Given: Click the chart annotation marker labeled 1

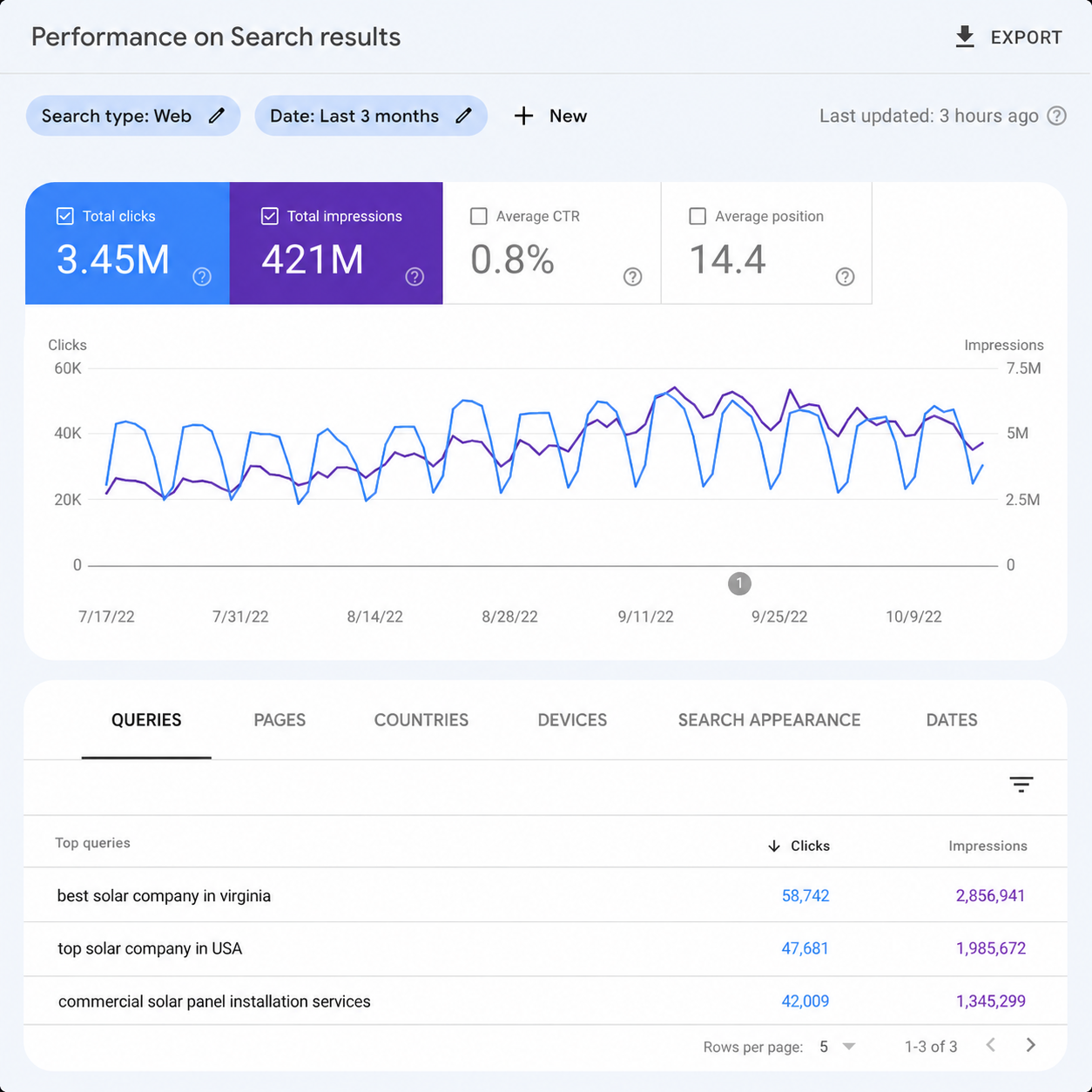Looking at the screenshot, I should coord(739,583).
